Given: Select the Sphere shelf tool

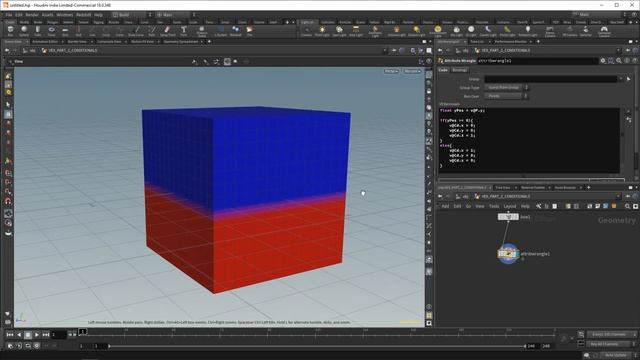Looking at the screenshot, I should pos(24,31).
